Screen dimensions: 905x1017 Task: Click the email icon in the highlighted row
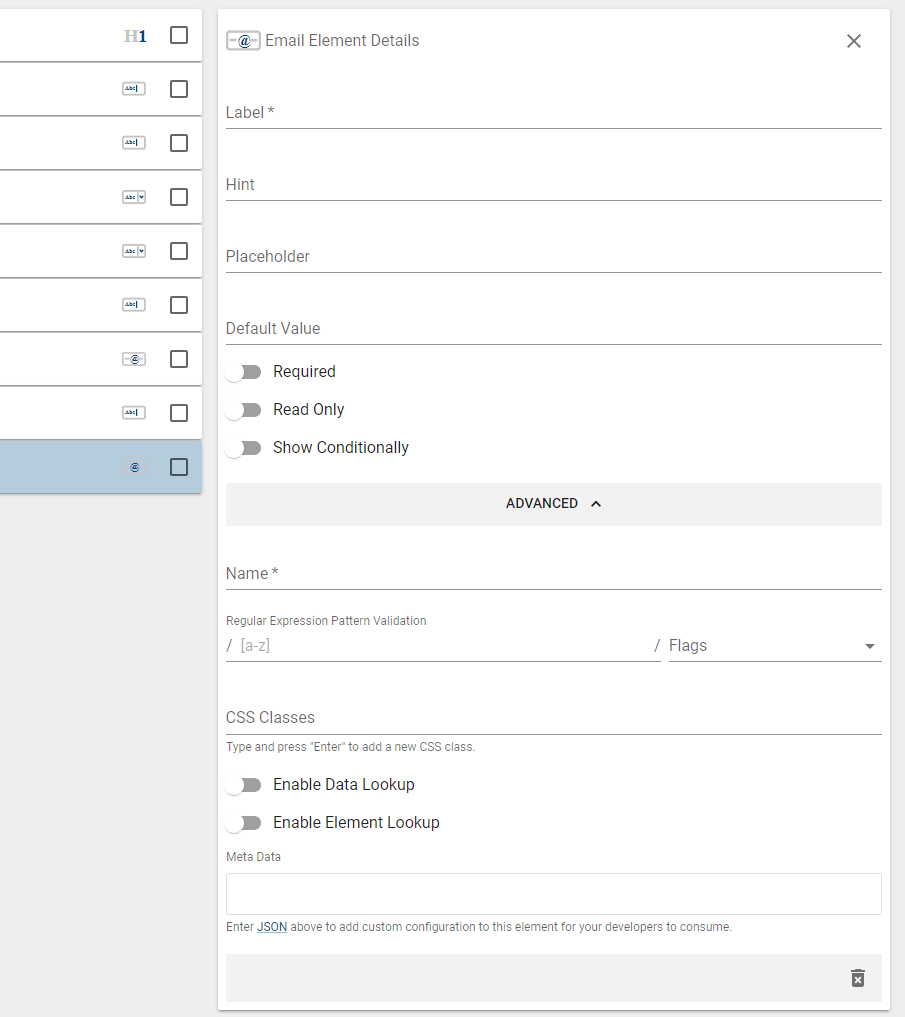click(134, 467)
